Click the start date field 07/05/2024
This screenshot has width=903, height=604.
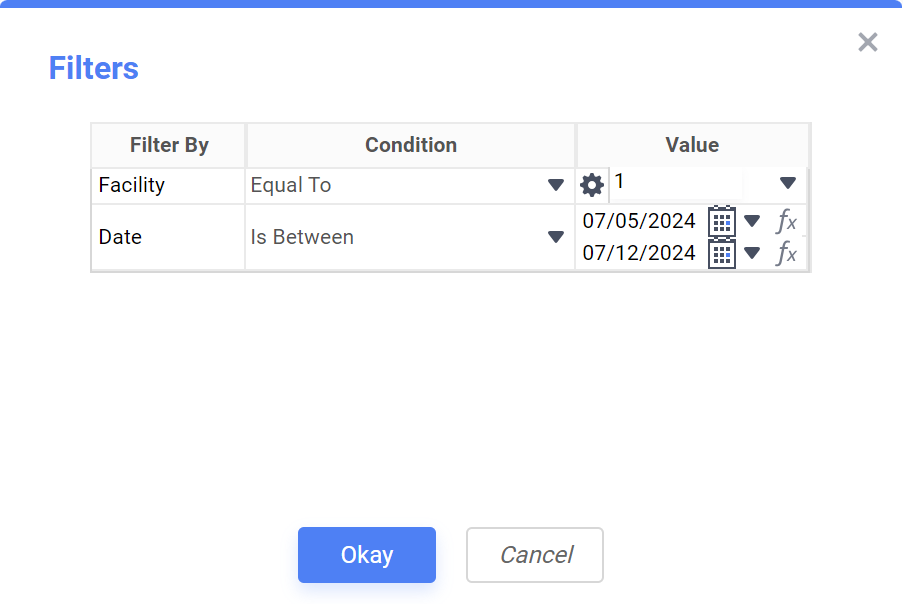point(639,221)
